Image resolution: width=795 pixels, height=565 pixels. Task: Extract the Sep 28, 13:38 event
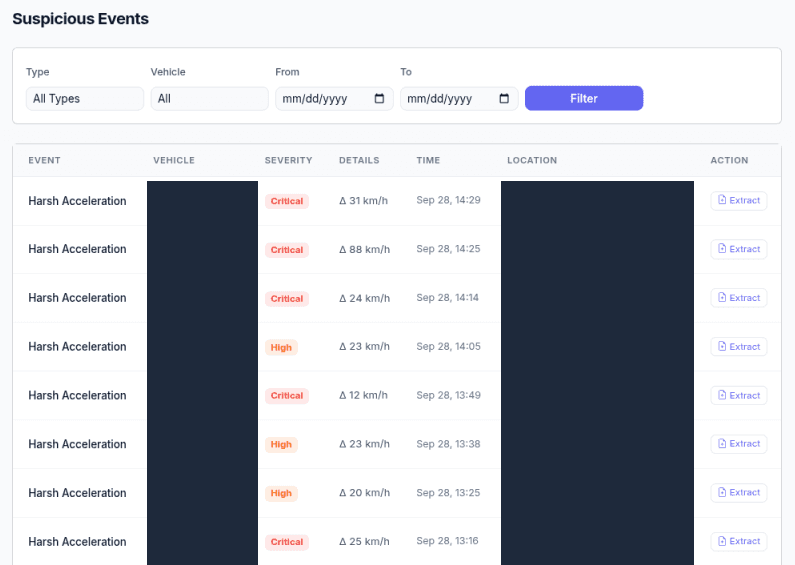[x=739, y=444]
